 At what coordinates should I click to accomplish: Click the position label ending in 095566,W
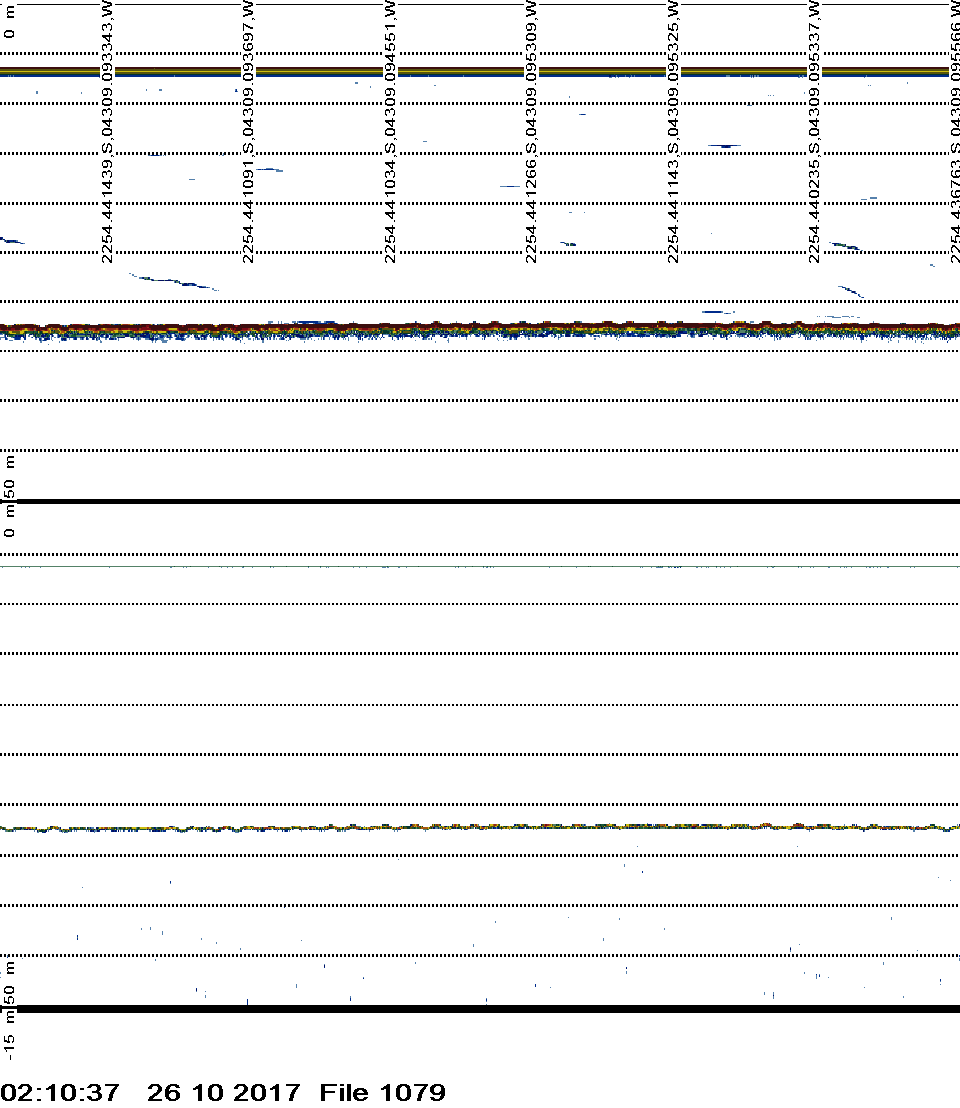pyautogui.click(x=955, y=130)
